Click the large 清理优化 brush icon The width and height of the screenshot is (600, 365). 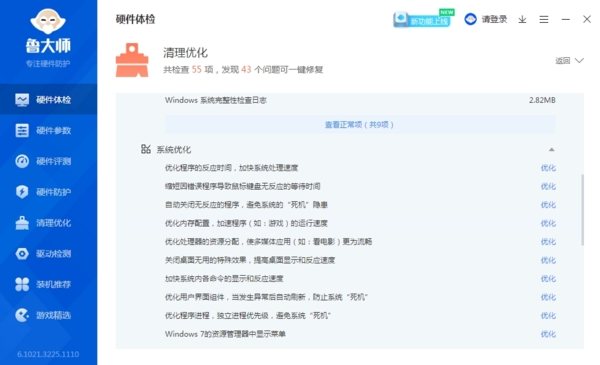132,60
